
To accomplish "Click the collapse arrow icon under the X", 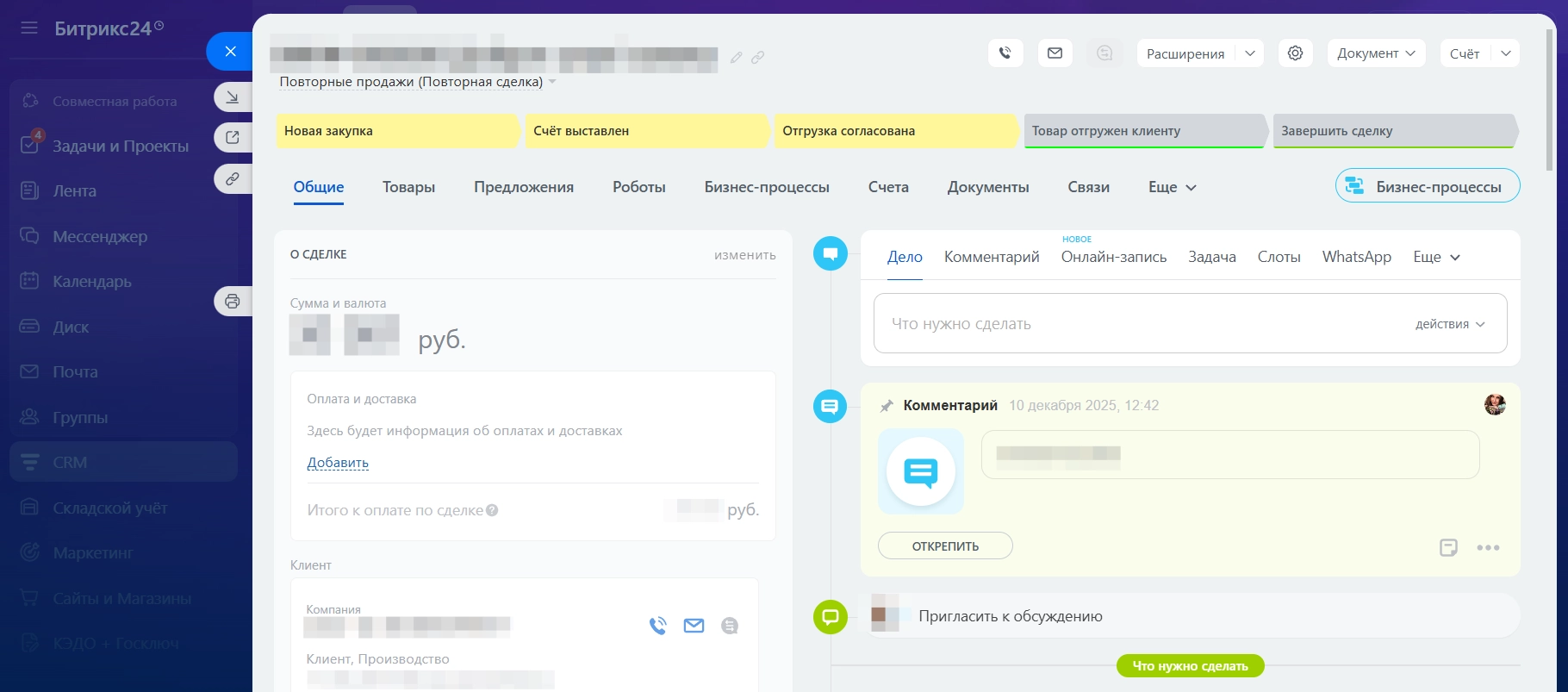I will (x=233, y=97).
